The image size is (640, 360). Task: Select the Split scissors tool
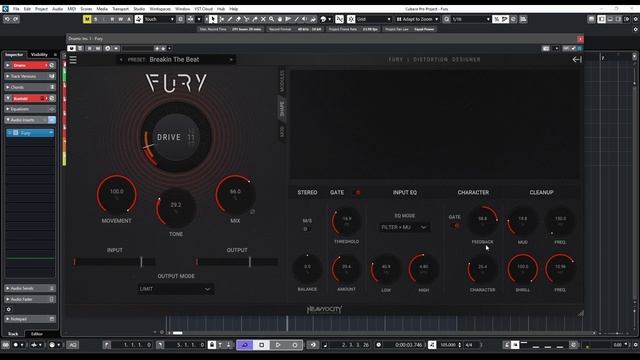(x=247, y=19)
